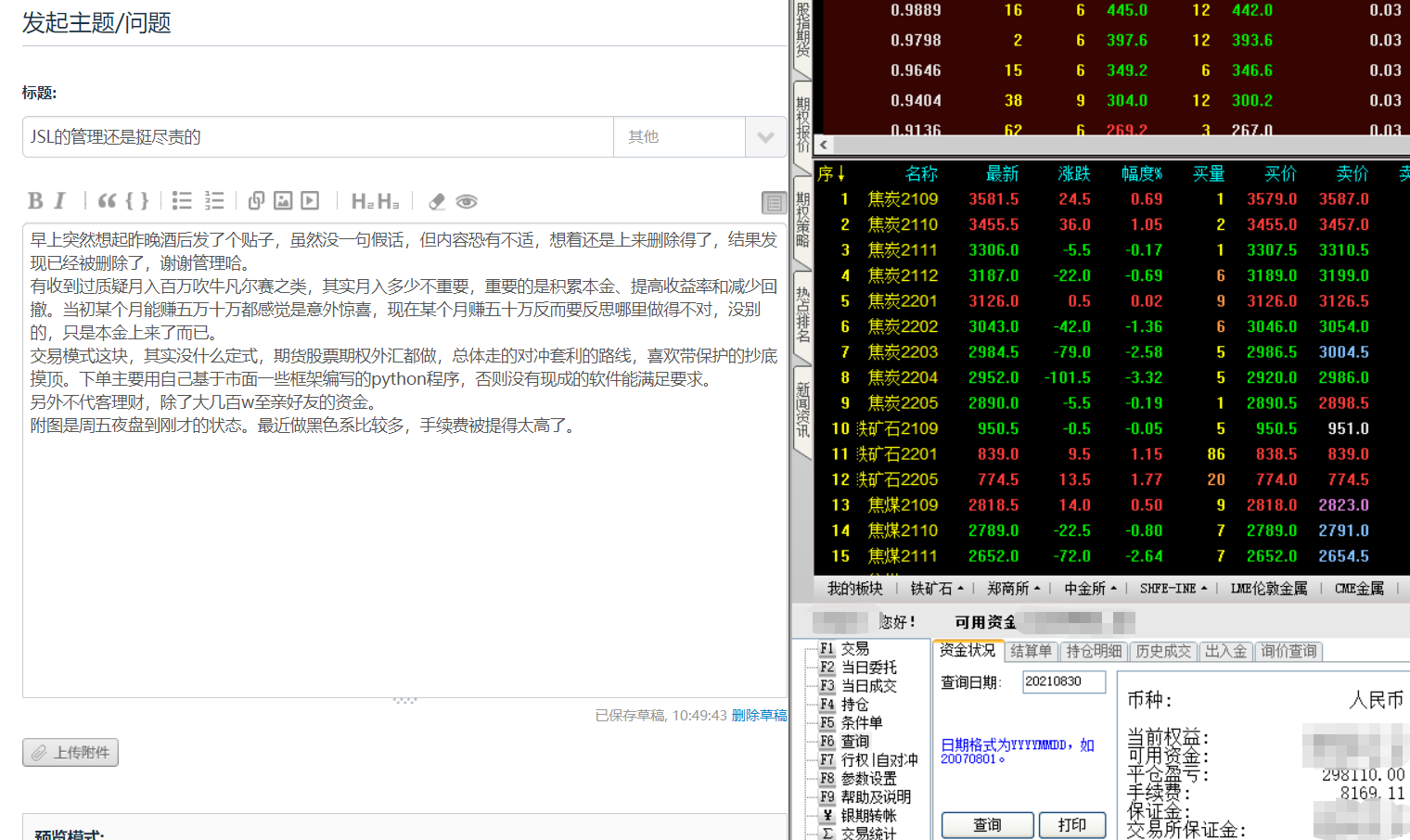
Task: Select the 焦煤2110 quote row
Action: click(x=1111, y=530)
